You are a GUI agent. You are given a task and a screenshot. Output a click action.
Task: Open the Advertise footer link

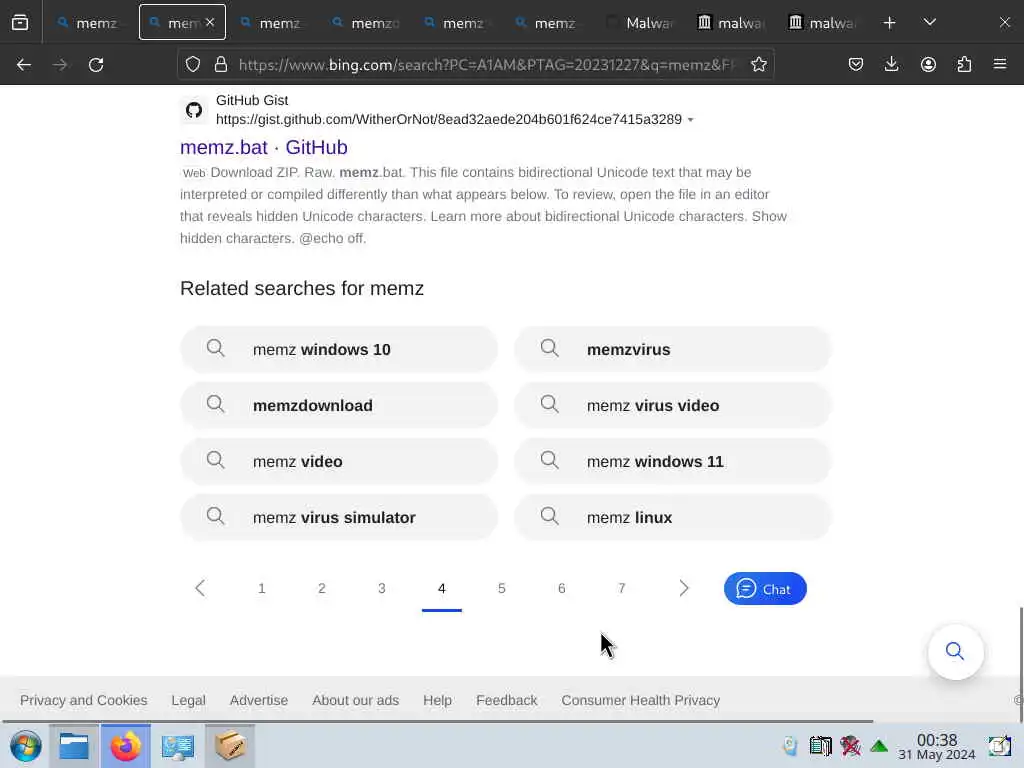pyautogui.click(x=259, y=700)
